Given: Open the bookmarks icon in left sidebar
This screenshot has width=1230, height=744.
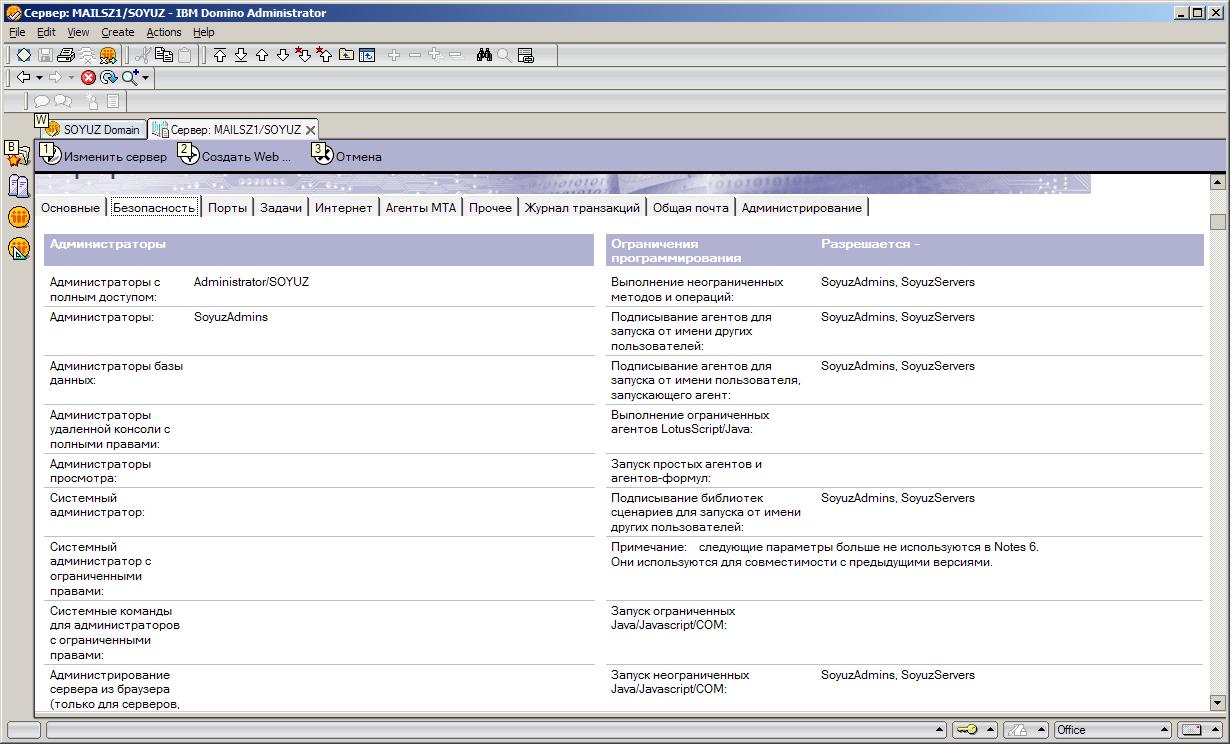Looking at the screenshot, I should click(18, 155).
